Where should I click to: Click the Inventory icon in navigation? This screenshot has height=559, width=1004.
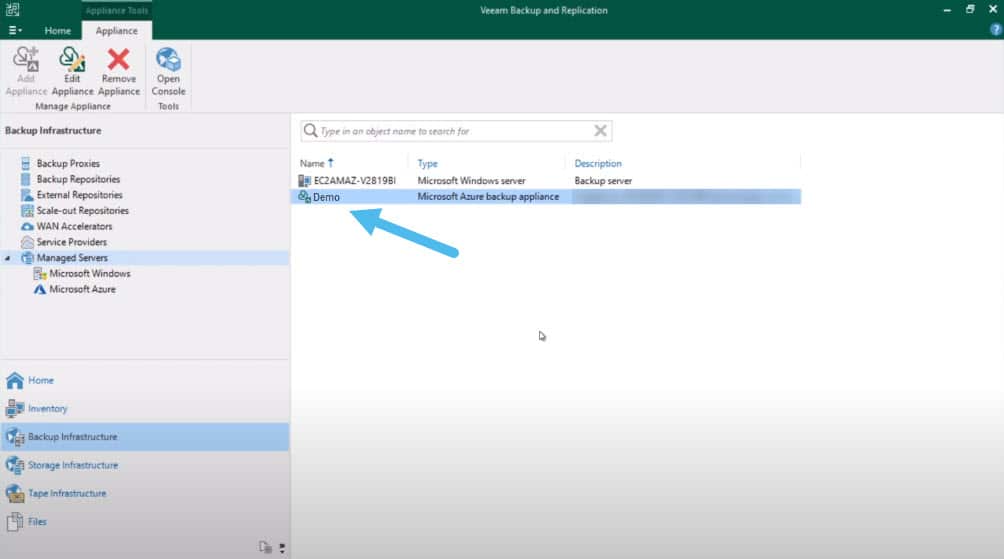pos(15,409)
